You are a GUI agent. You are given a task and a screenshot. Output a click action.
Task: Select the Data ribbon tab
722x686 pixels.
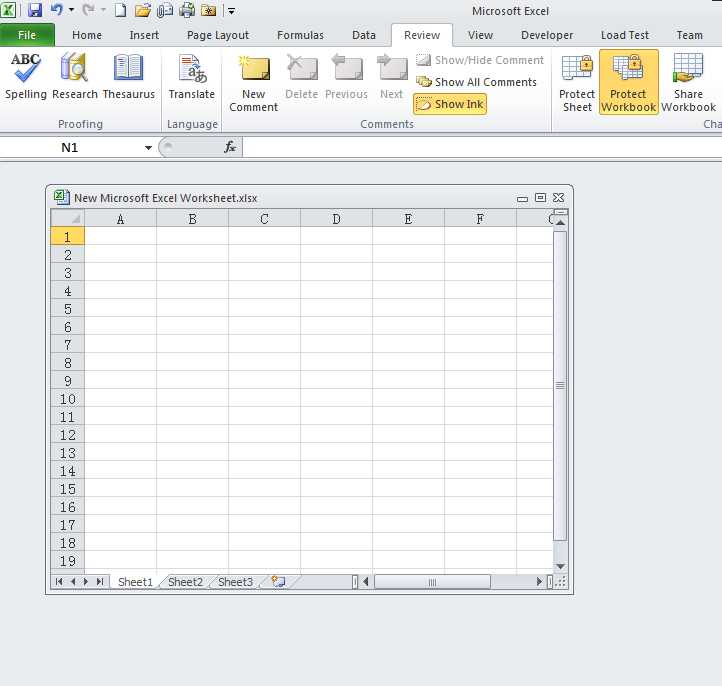(x=364, y=35)
